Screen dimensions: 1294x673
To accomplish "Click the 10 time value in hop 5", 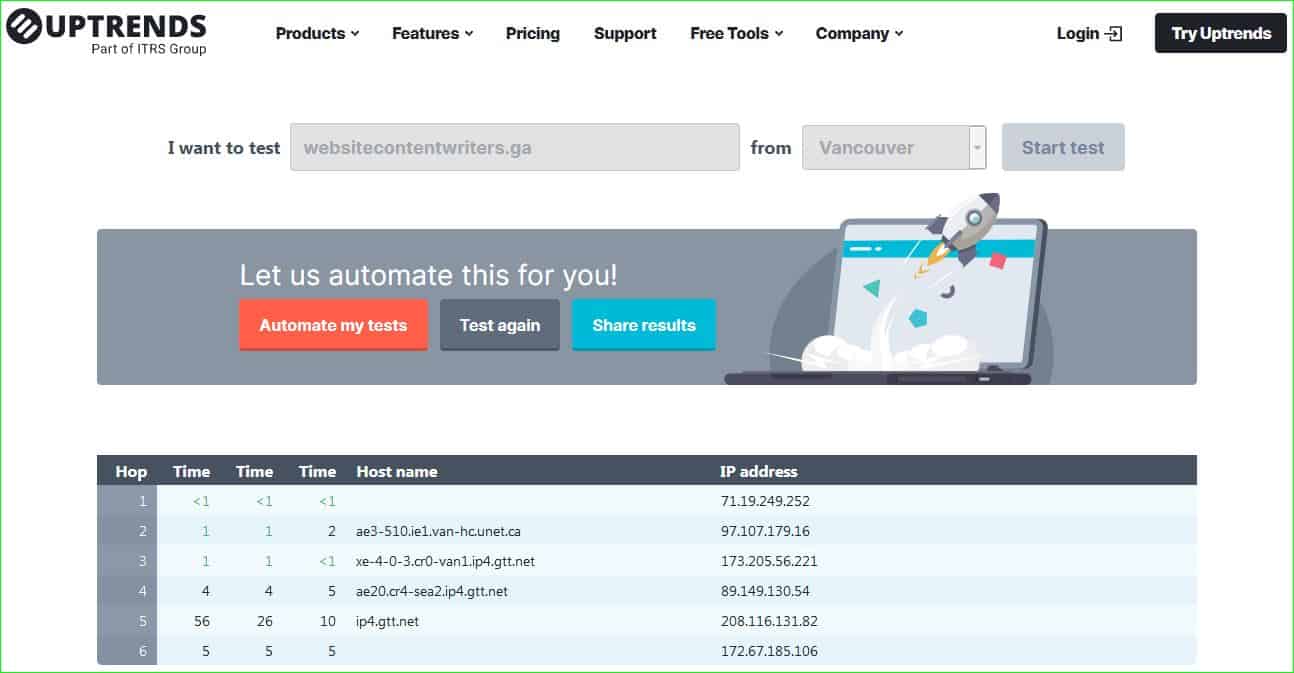I will pos(327,621).
